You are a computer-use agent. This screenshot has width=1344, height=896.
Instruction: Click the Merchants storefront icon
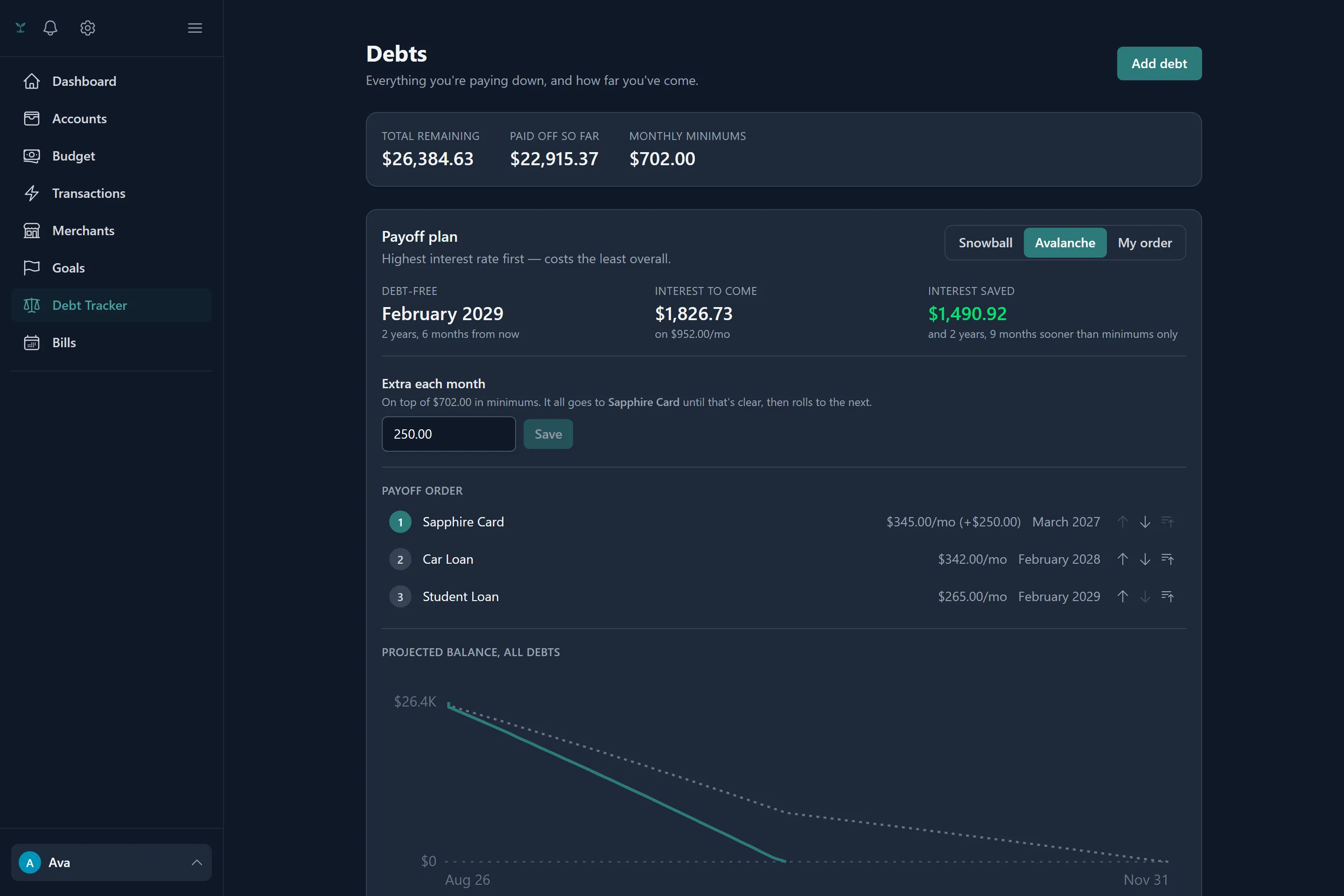point(31,230)
